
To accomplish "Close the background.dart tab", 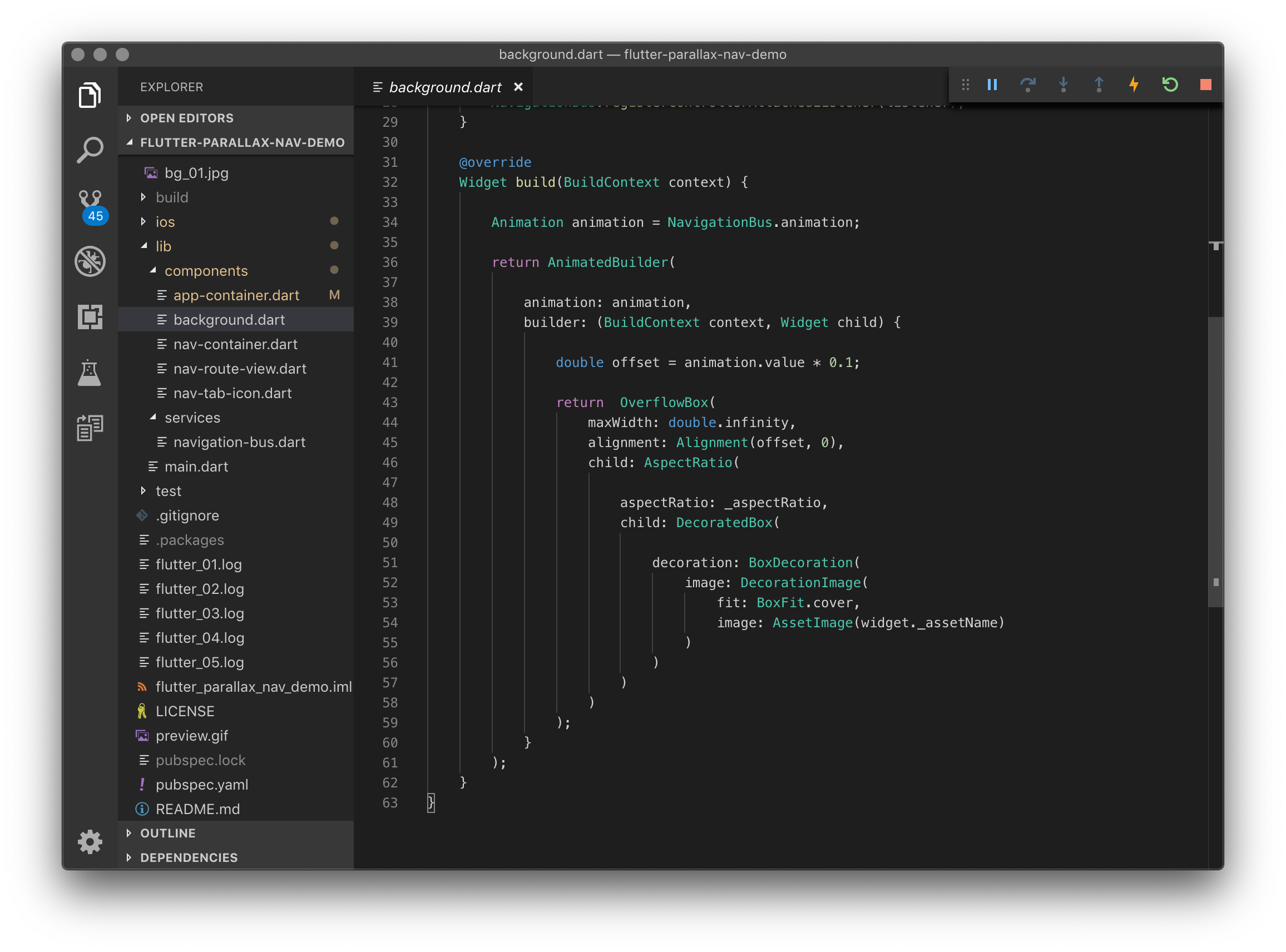I will click(x=518, y=87).
